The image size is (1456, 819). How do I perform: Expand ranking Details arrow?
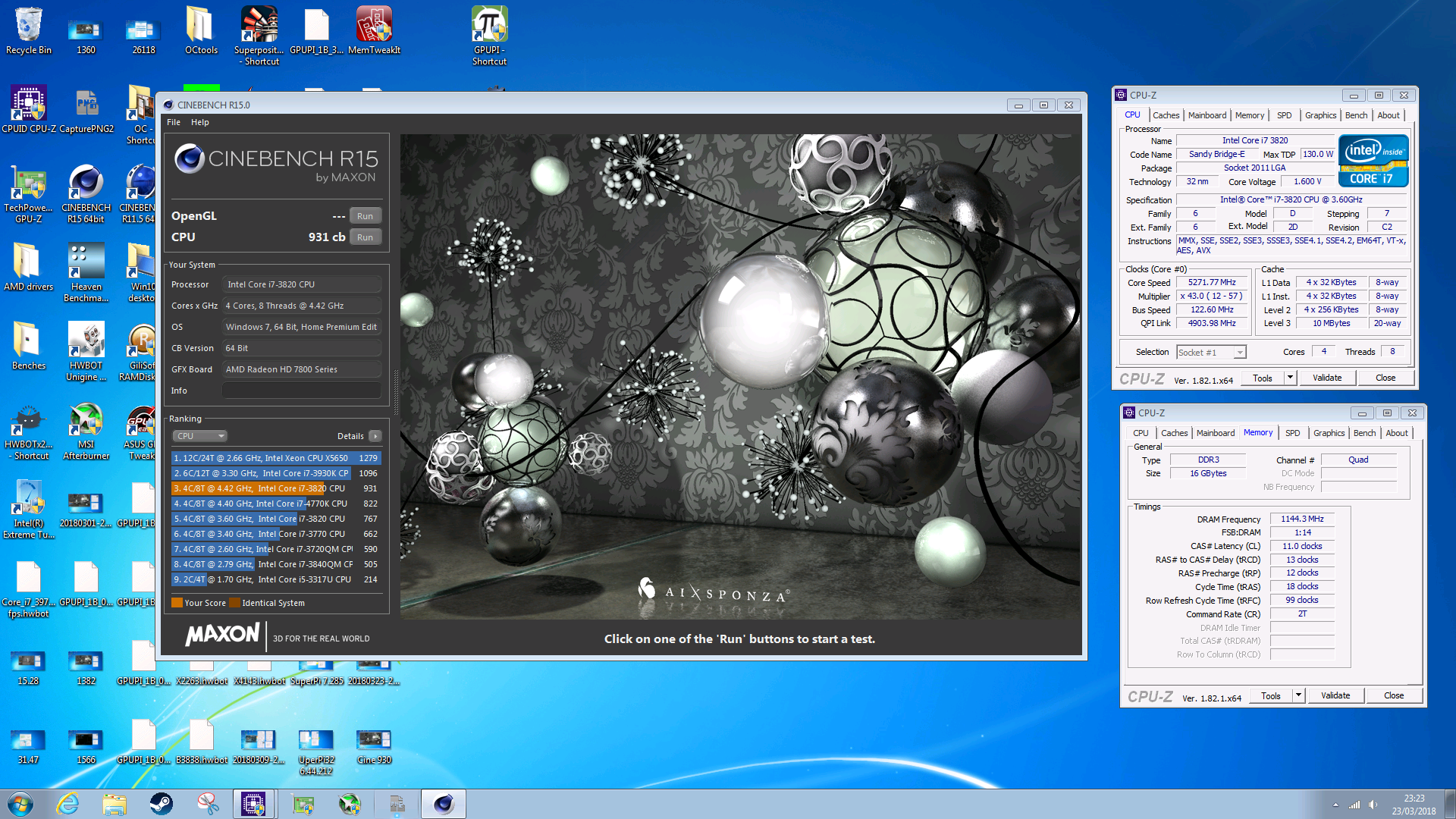pyautogui.click(x=375, y=436)
